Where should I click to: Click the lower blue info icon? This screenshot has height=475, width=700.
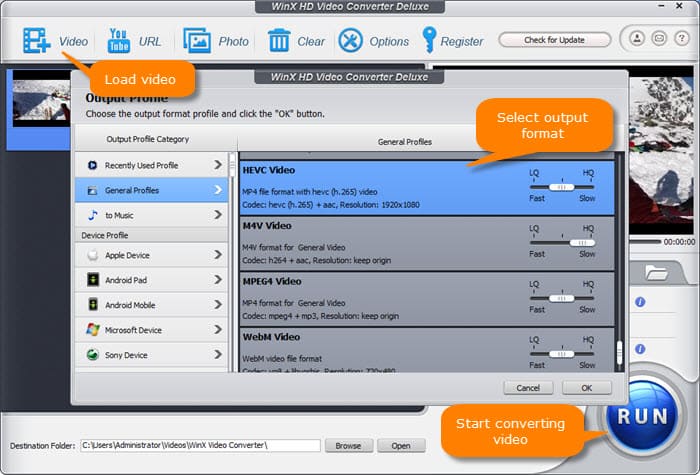click(640, 349)
